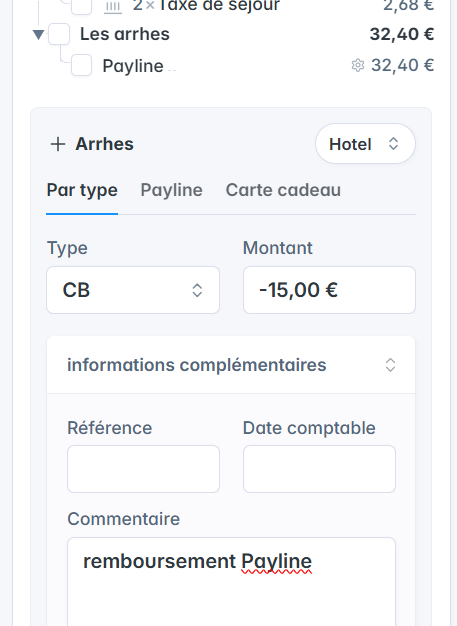Tick the Payline row checkbox
The width and height of the screenshot is (457, 626).
(81, 65)
